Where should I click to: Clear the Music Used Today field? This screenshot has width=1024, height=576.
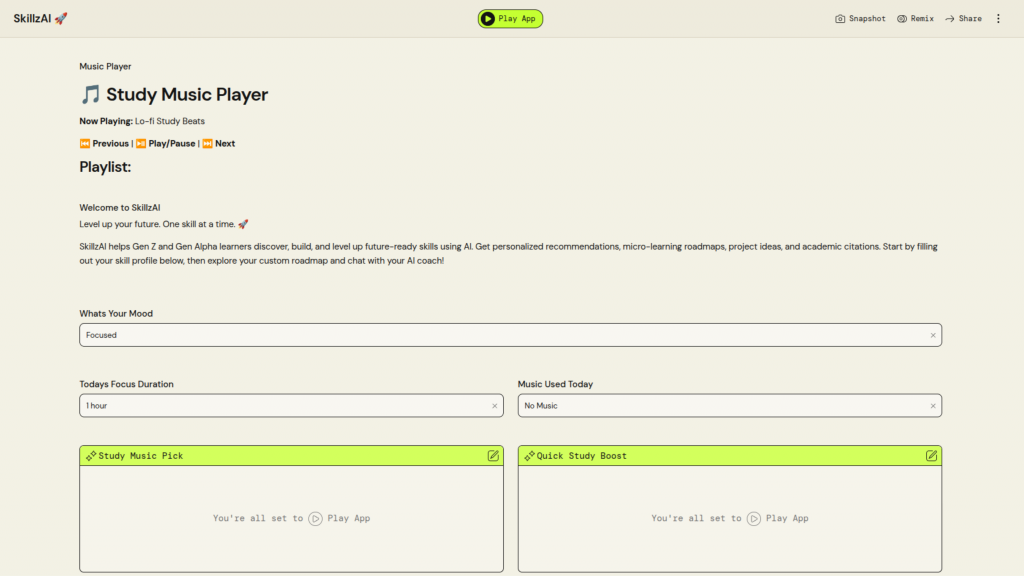coord(933,406)
